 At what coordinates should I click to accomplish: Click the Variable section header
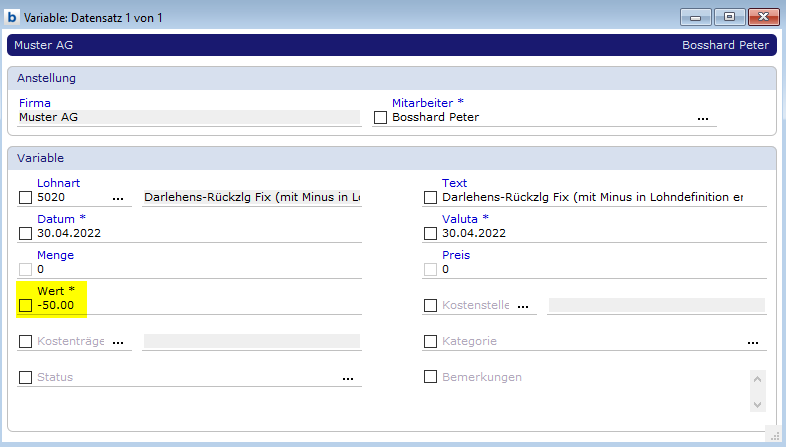point(392,158)
